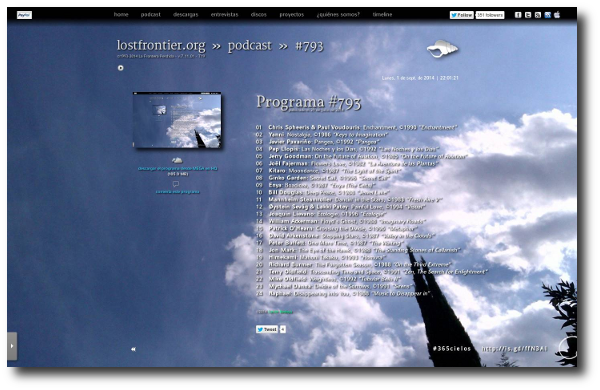Click the Tweet button
Viewport: 600px width, 390px height.
[267, 329]
